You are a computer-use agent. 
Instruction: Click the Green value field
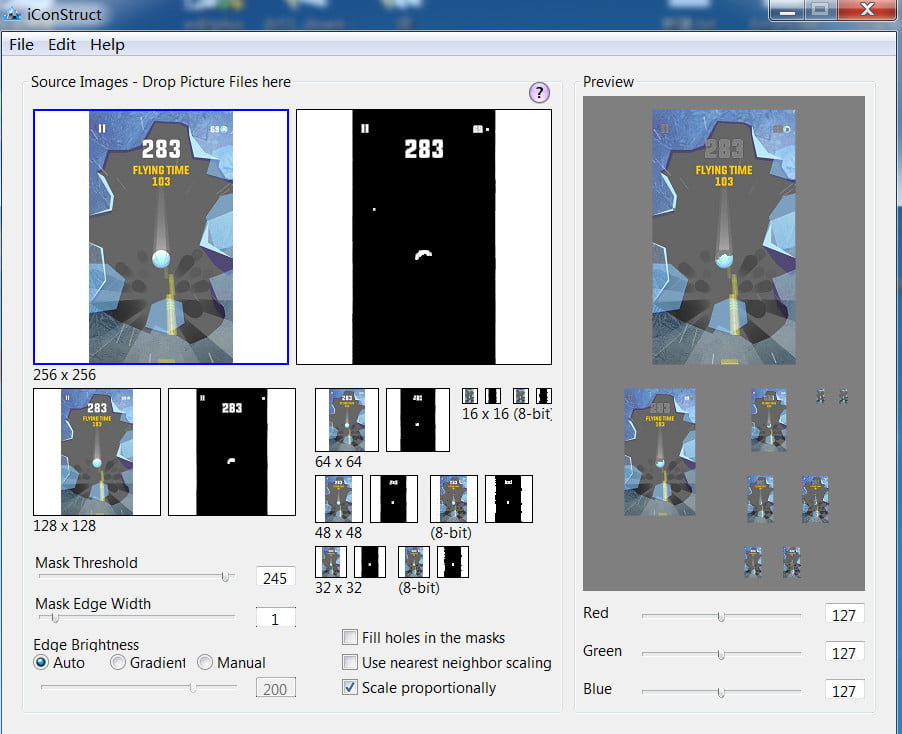point(844,652)
